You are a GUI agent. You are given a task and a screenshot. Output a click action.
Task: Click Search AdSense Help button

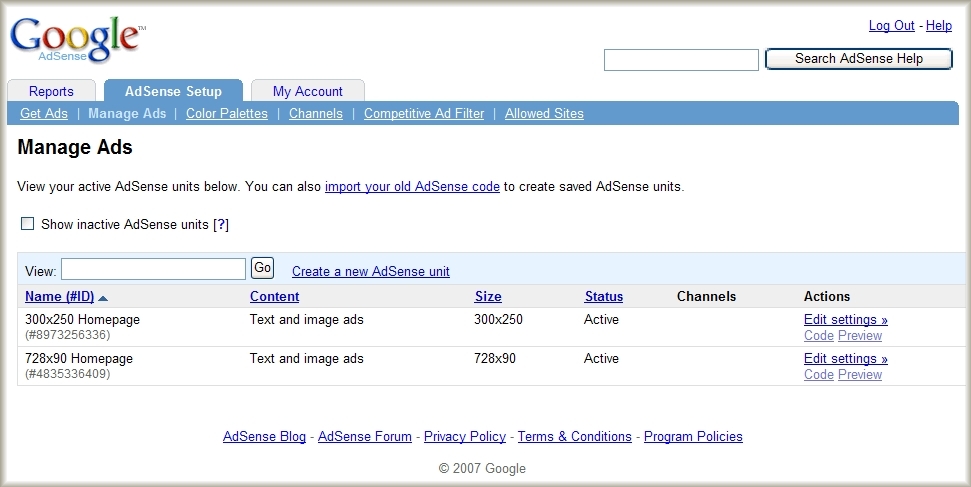(x=859, y=59)
